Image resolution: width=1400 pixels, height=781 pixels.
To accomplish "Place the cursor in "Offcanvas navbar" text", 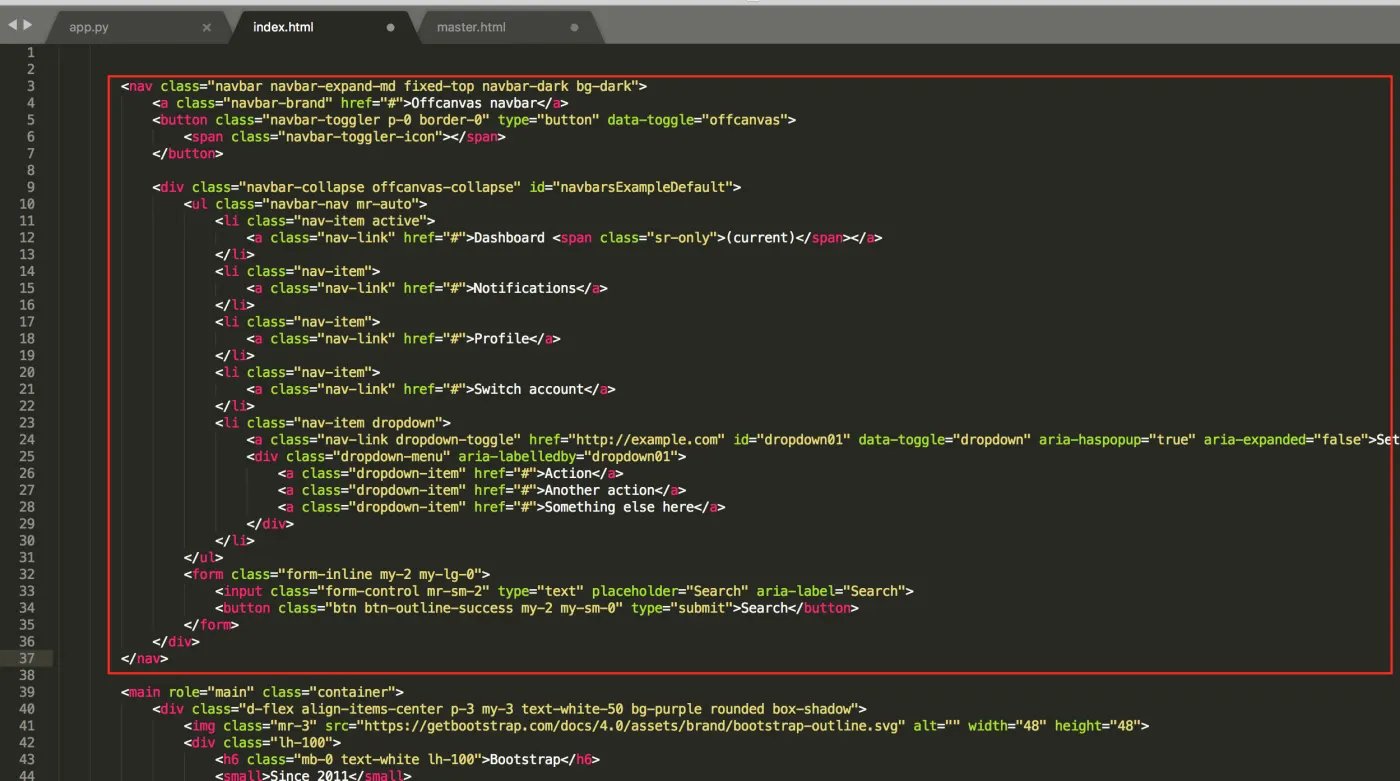I will pos(474,103).
